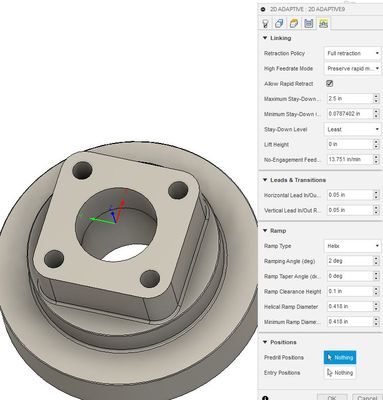Open the Stay-Down Level dropdown
The height and width of the screenshot is (400, 383).
[x=352, y=129]
